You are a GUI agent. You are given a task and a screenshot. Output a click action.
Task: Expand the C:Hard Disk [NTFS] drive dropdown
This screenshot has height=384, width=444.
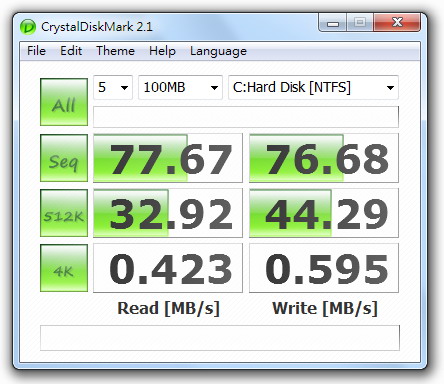313,88
